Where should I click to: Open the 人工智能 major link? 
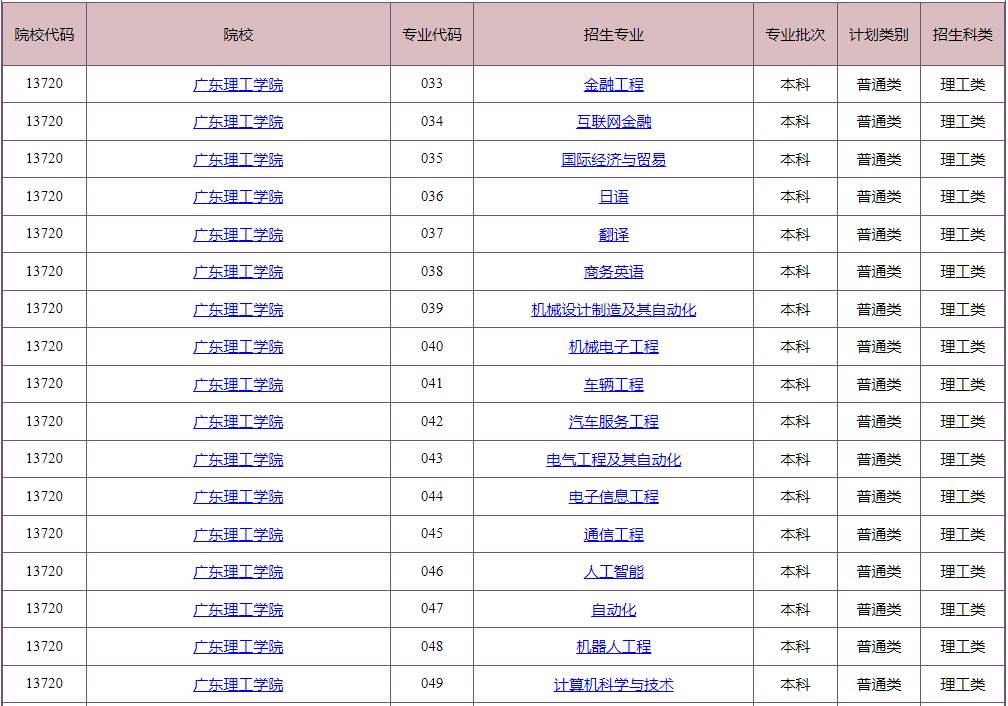pos(613,571)
